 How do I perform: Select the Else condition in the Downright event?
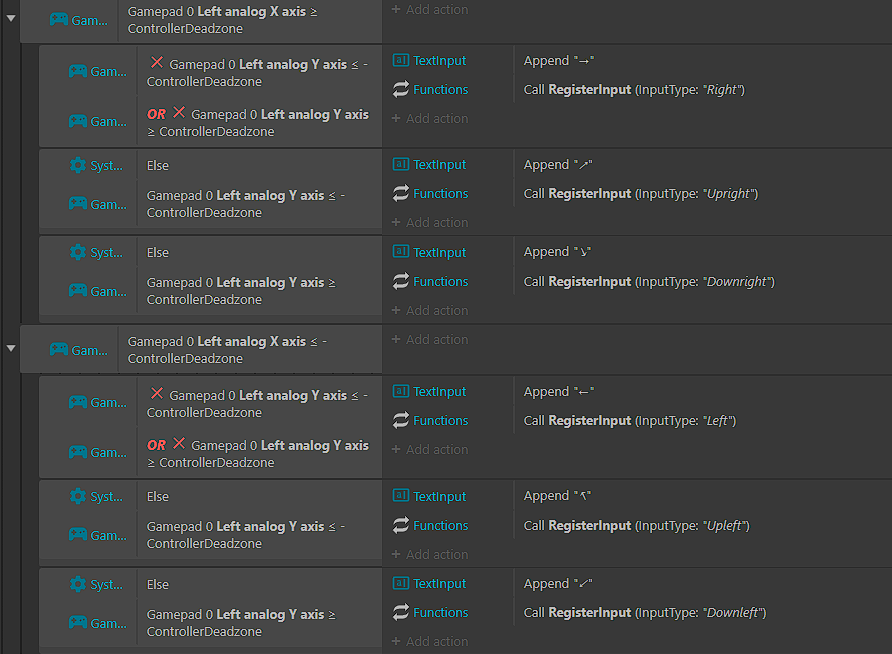(158, 253)
